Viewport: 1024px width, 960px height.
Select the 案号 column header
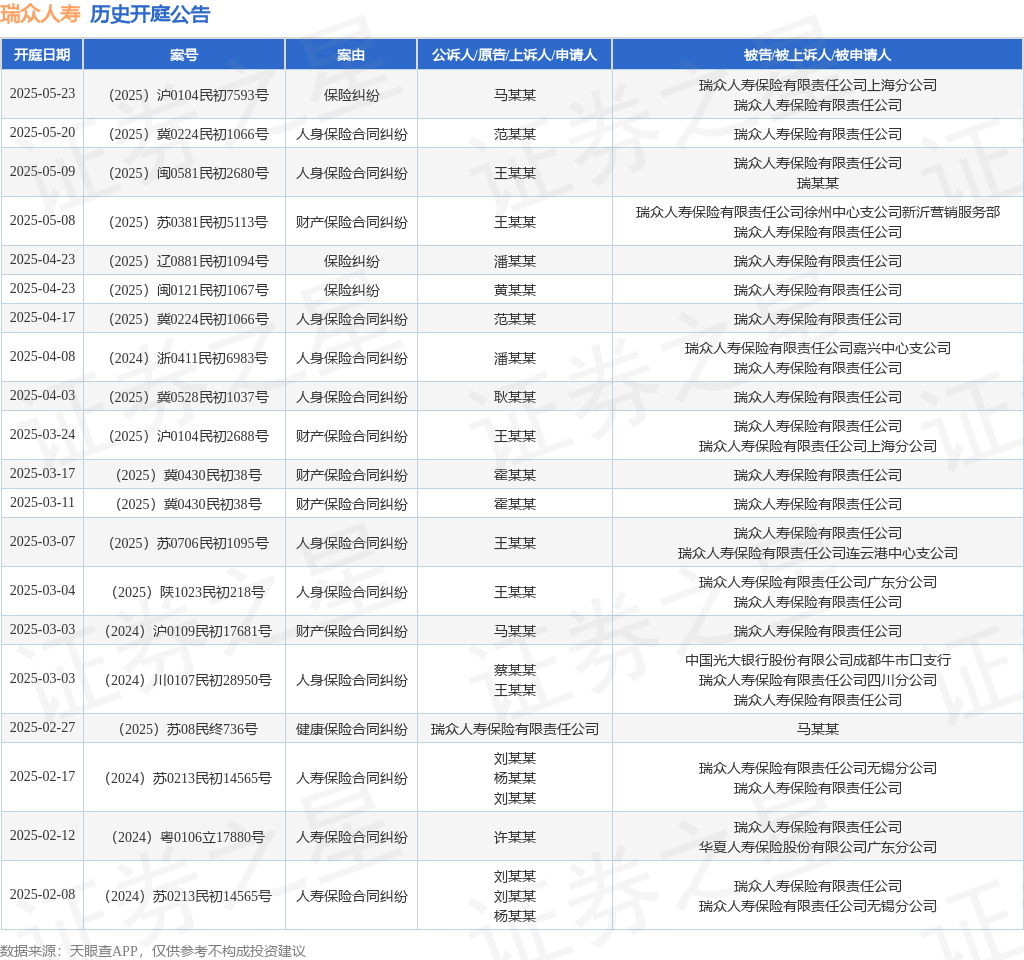point(184,55)
